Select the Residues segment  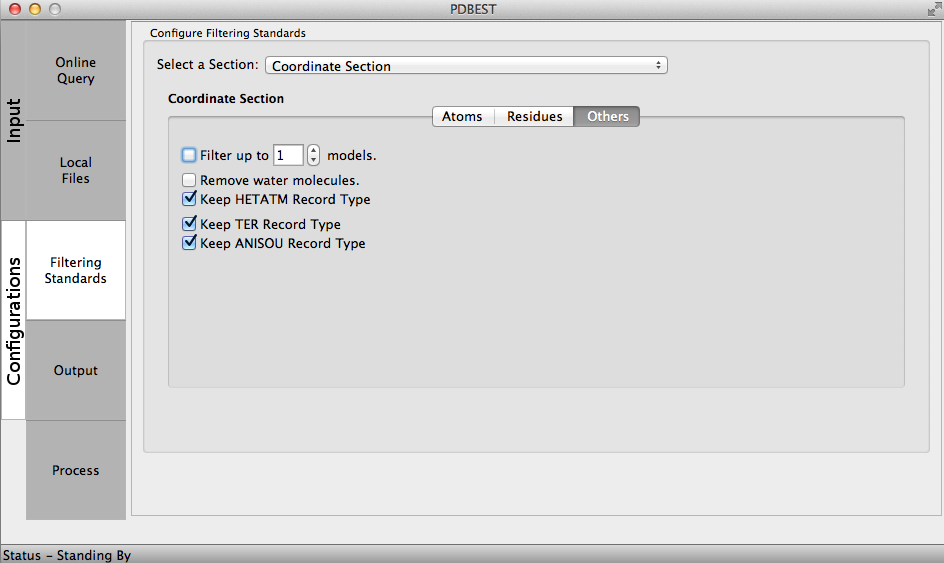(x=534, y=117)
